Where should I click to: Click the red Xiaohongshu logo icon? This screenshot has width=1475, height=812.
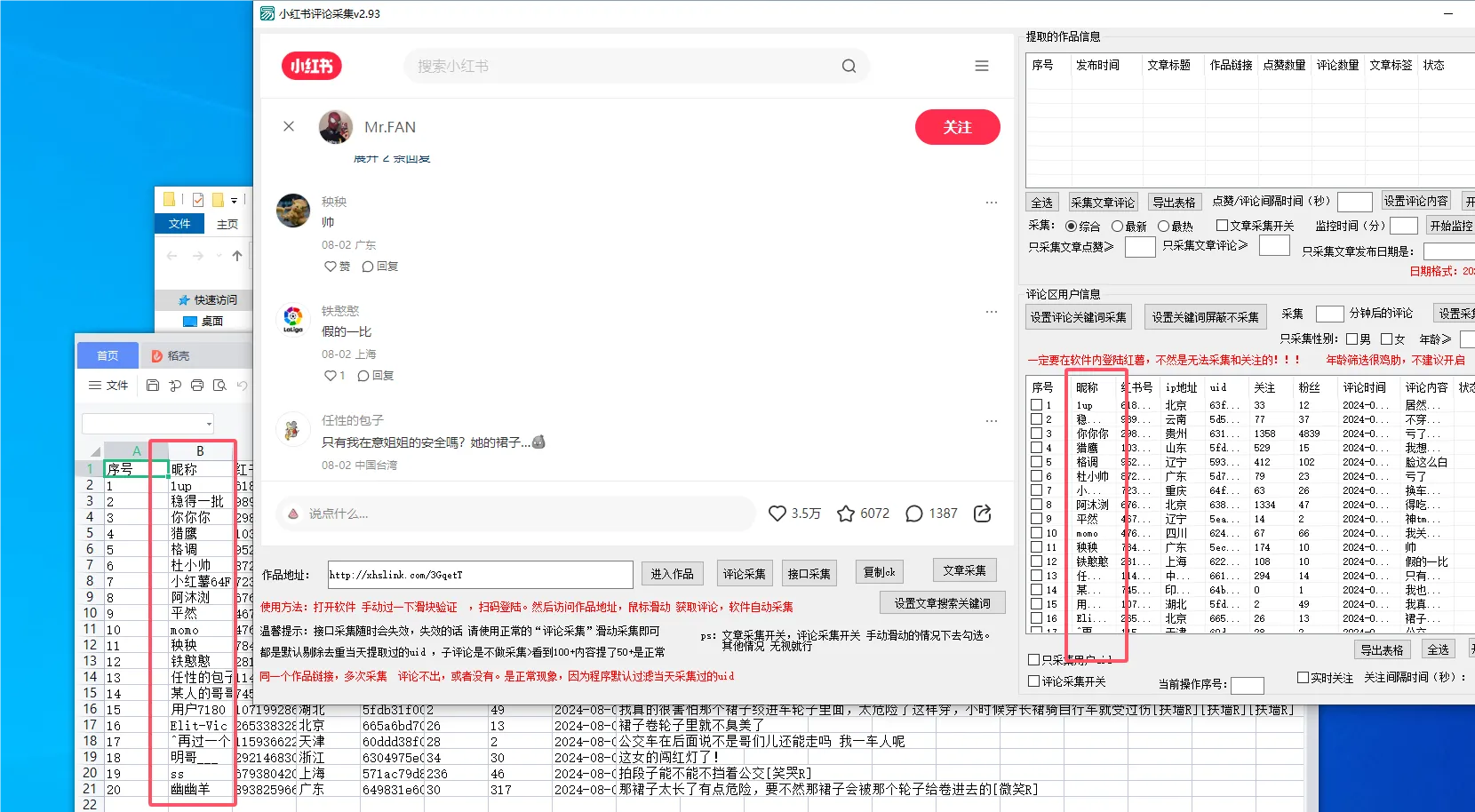pyautogui.click(x=311, y=65)
